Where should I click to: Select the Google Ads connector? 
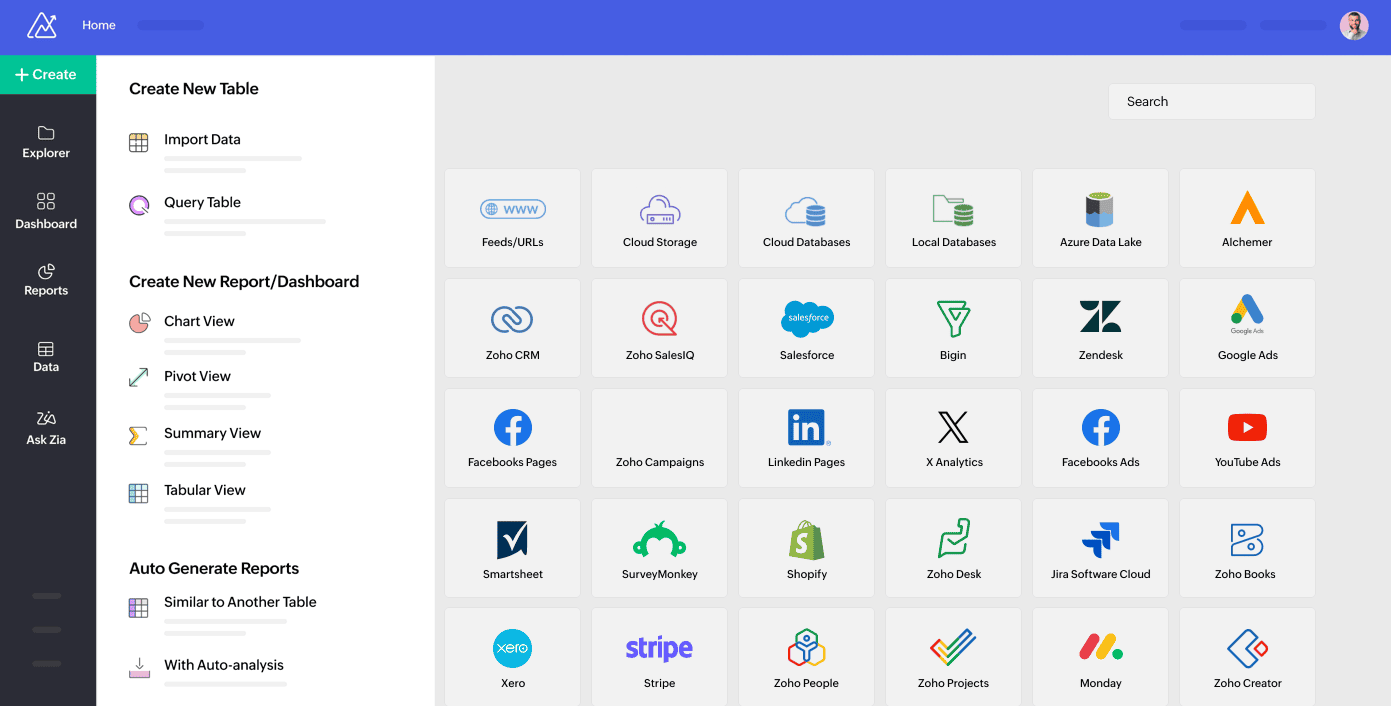coord(1247,328)
